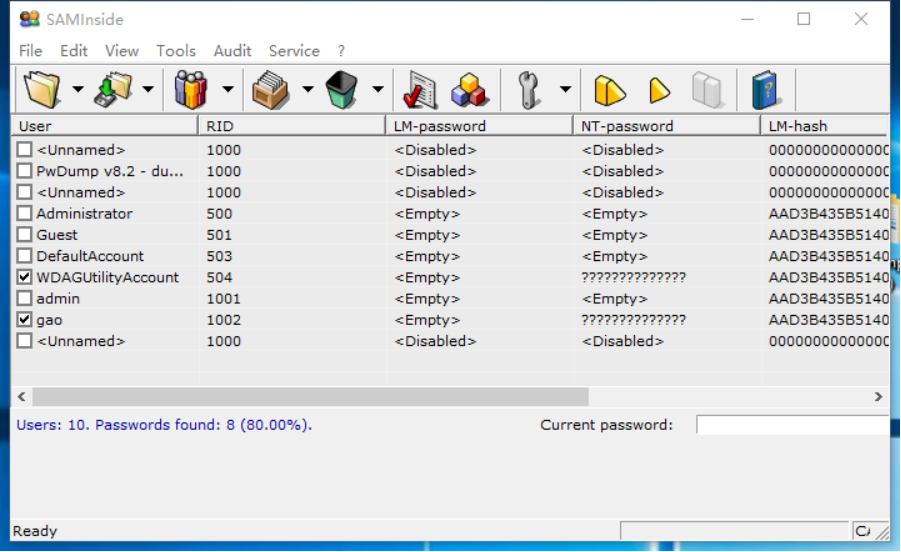Click the open folder toolbar icon

[42, 90]
